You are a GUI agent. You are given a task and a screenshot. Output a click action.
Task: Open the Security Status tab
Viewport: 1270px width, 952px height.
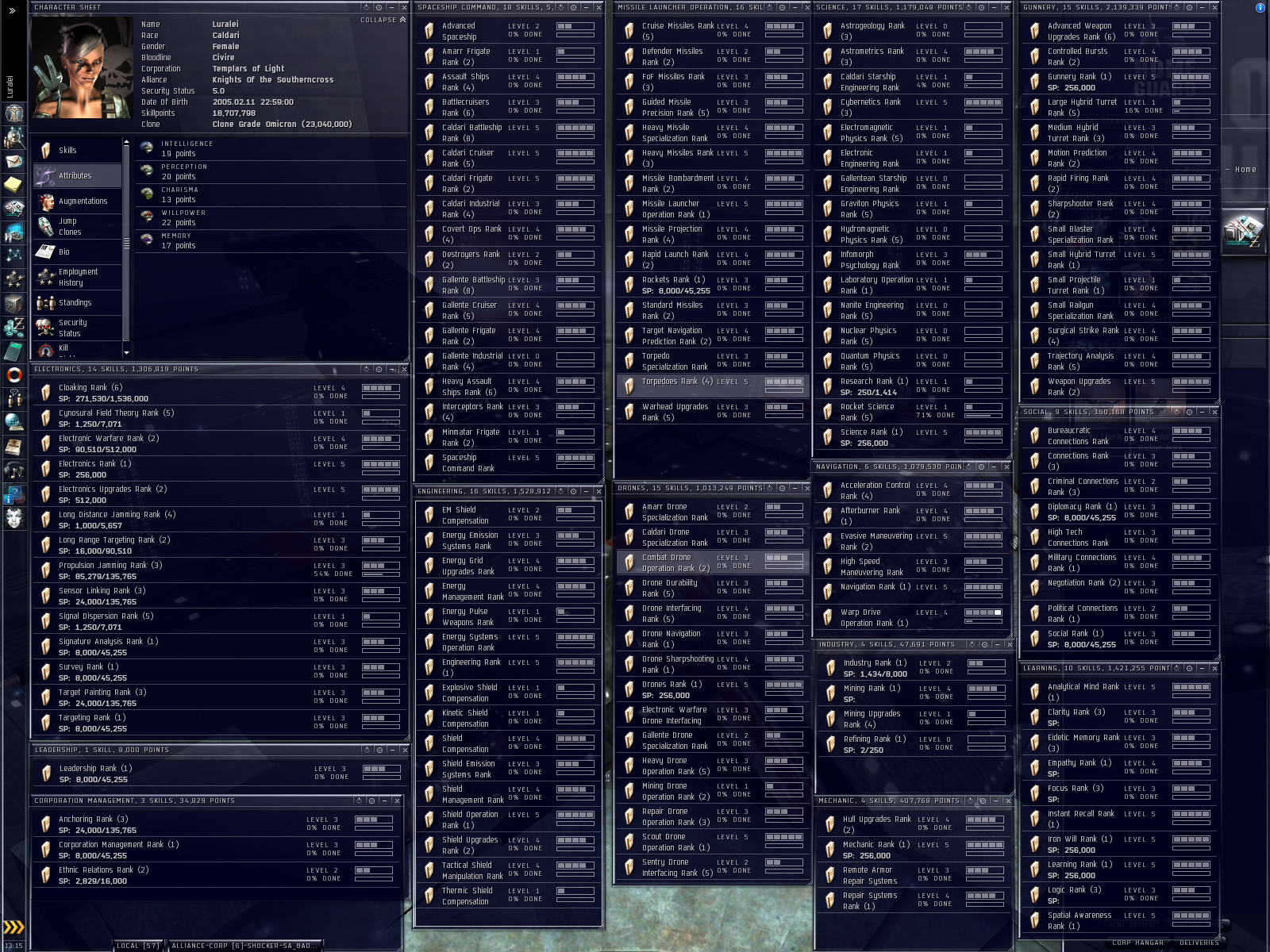[x=78, y=328]
